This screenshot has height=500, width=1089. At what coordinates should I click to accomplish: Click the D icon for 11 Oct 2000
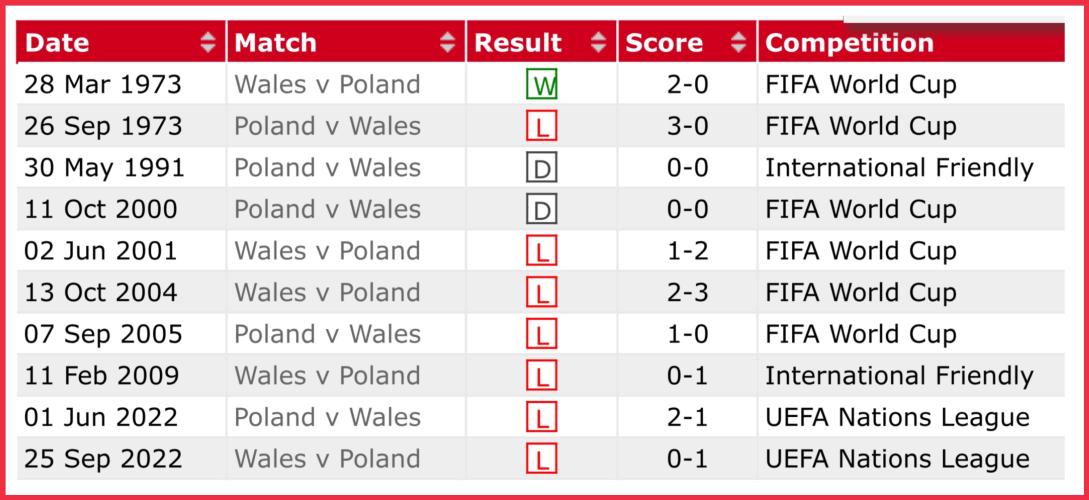click(541, 210)
